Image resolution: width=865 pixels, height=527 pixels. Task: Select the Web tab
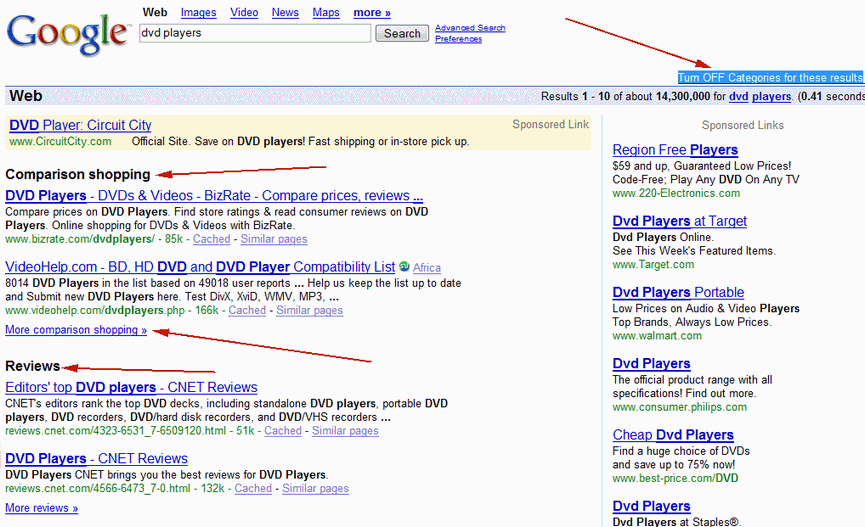pos(155,12)
